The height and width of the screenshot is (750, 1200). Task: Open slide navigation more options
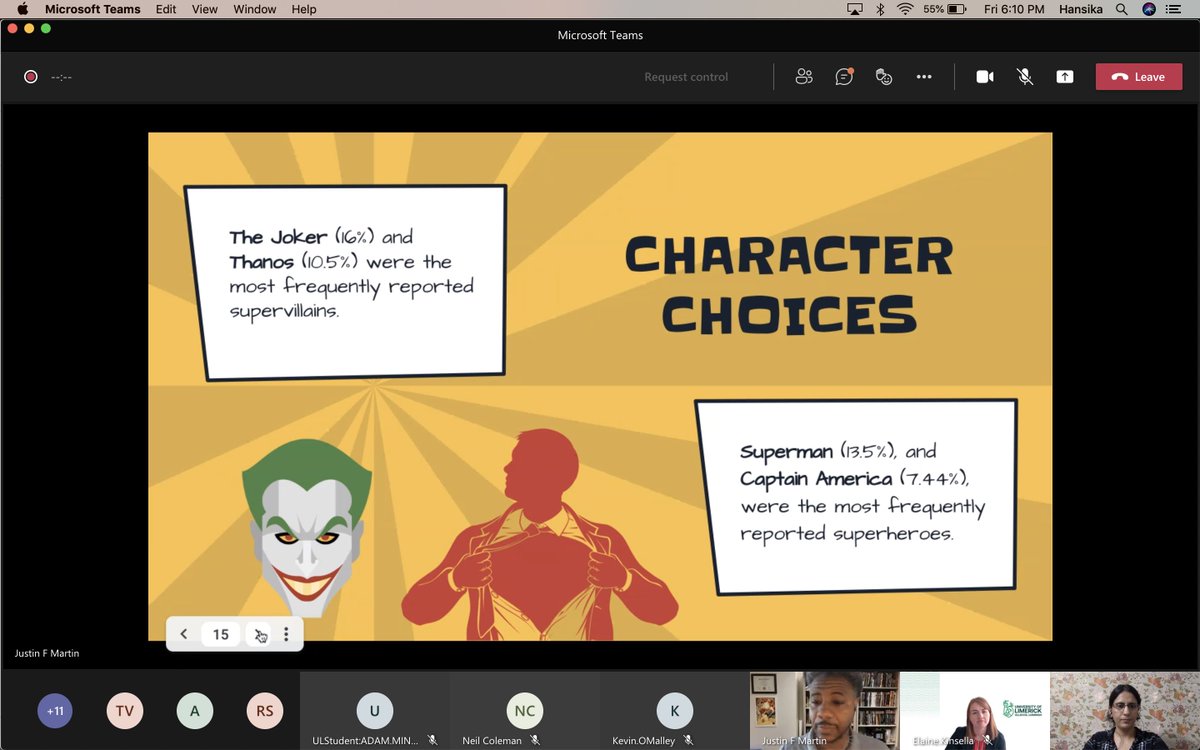286,634
